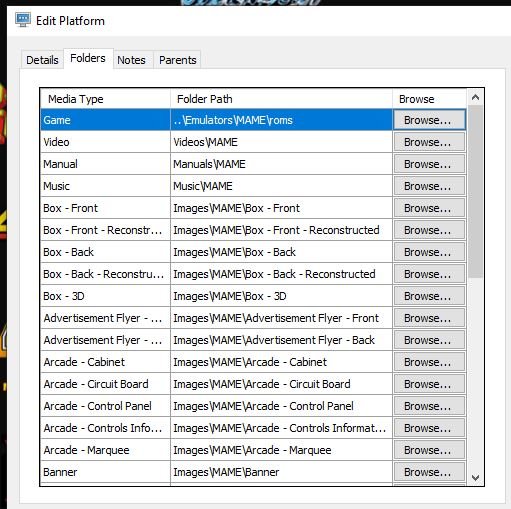Image resolution: width=511 pixels, height=509 pixels.
Task: Browse for the Video folder
Action: (429, 142)
